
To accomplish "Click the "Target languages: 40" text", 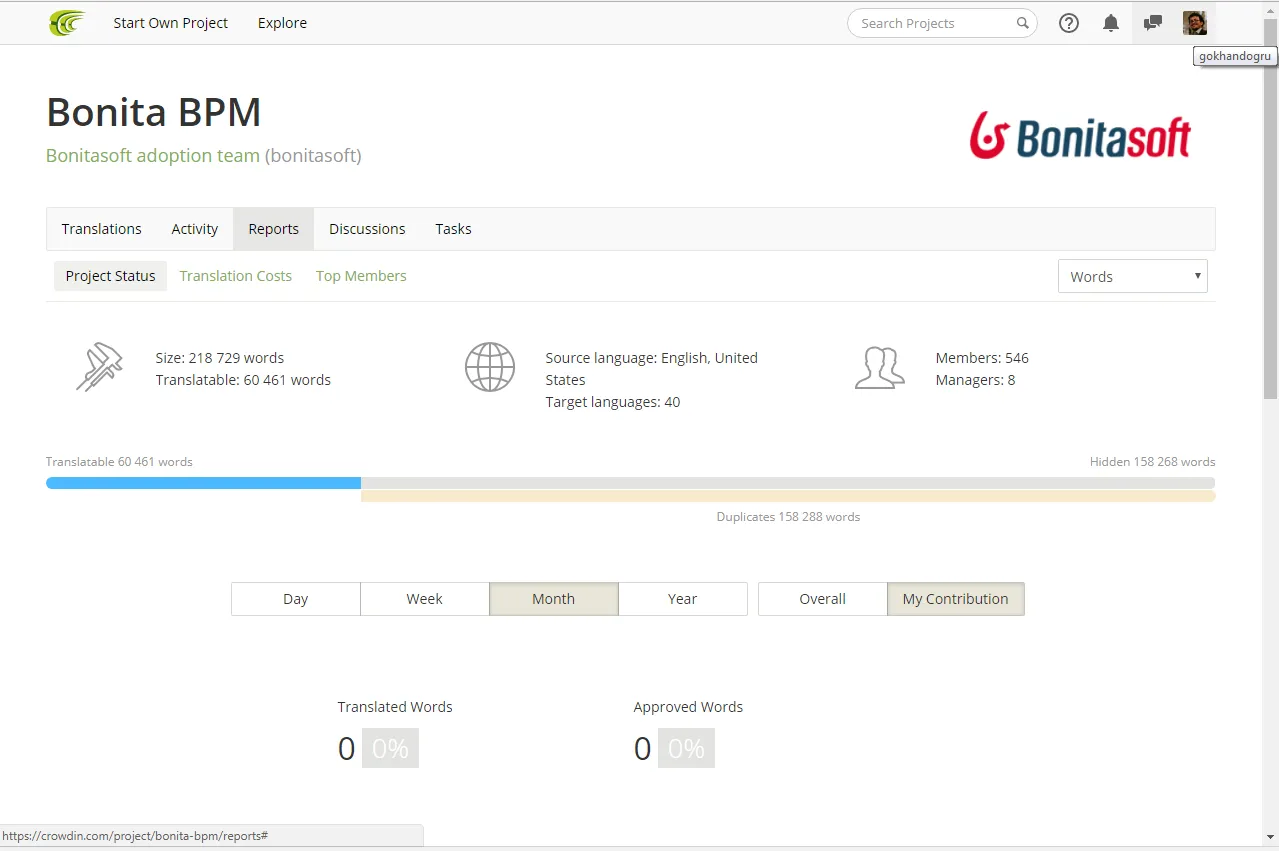I will coord(613,402).
